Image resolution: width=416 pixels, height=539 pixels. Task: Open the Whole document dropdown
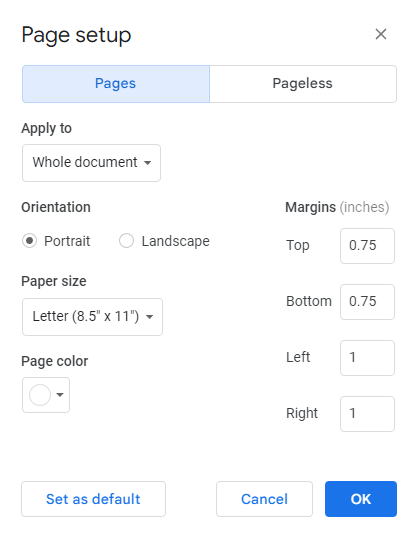(x=91, y=163)
